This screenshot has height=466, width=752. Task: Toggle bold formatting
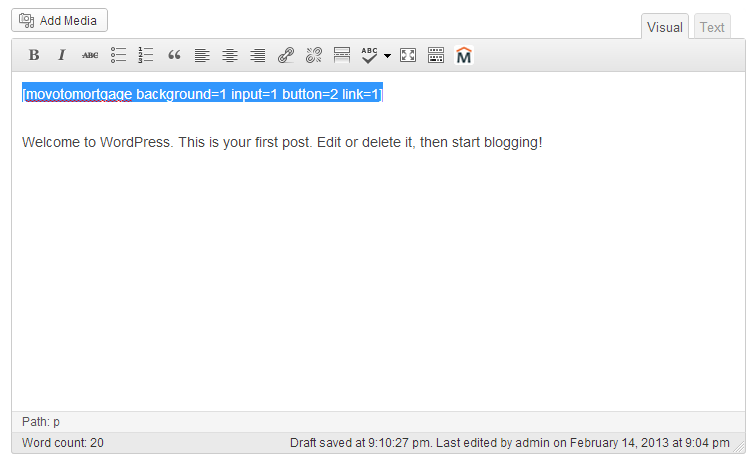pos(34,56)
